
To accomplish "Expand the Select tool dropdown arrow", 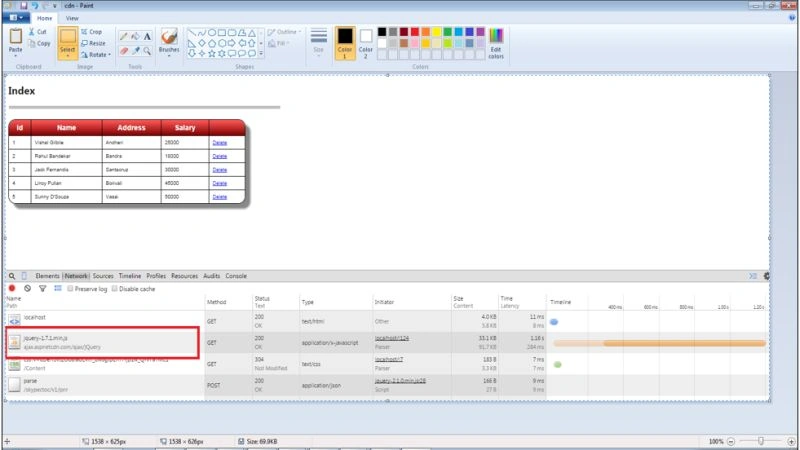I will tap(67, 56).
